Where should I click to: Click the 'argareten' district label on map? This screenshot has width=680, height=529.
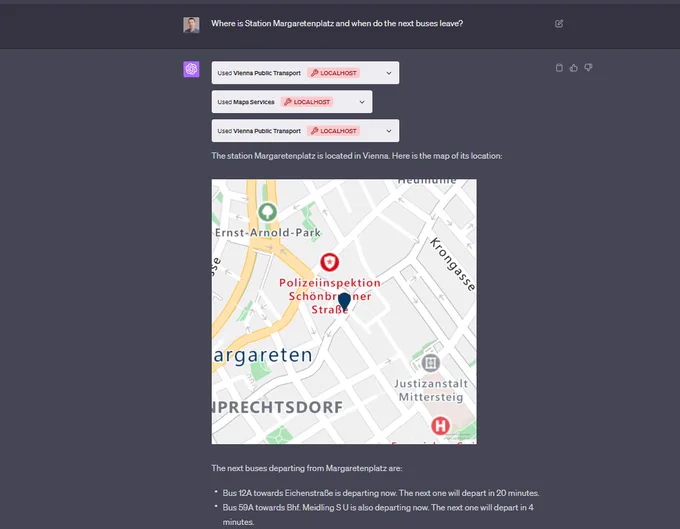point(262,356)
